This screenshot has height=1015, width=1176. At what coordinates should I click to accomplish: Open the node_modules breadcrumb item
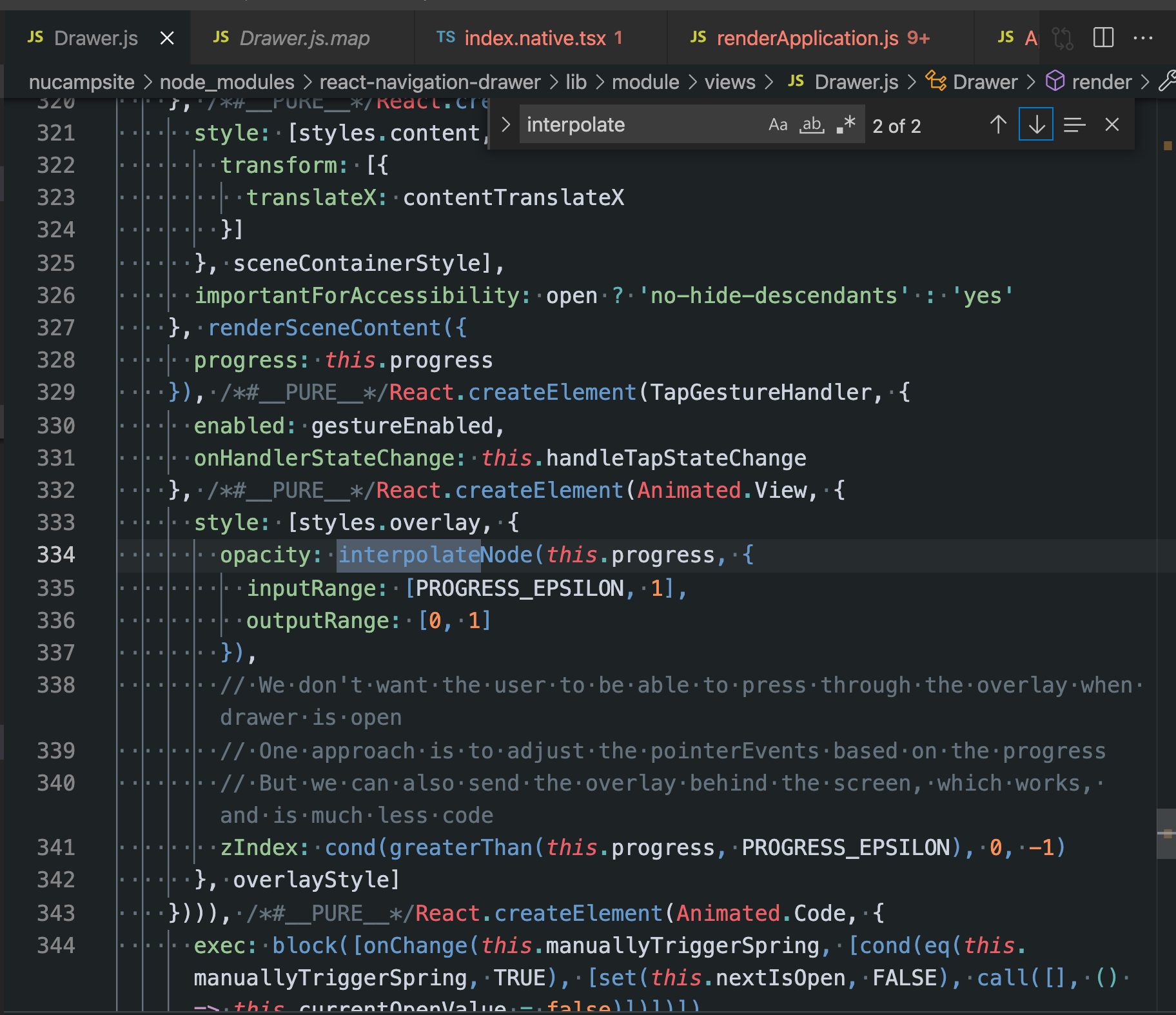[x=227, y=81]
